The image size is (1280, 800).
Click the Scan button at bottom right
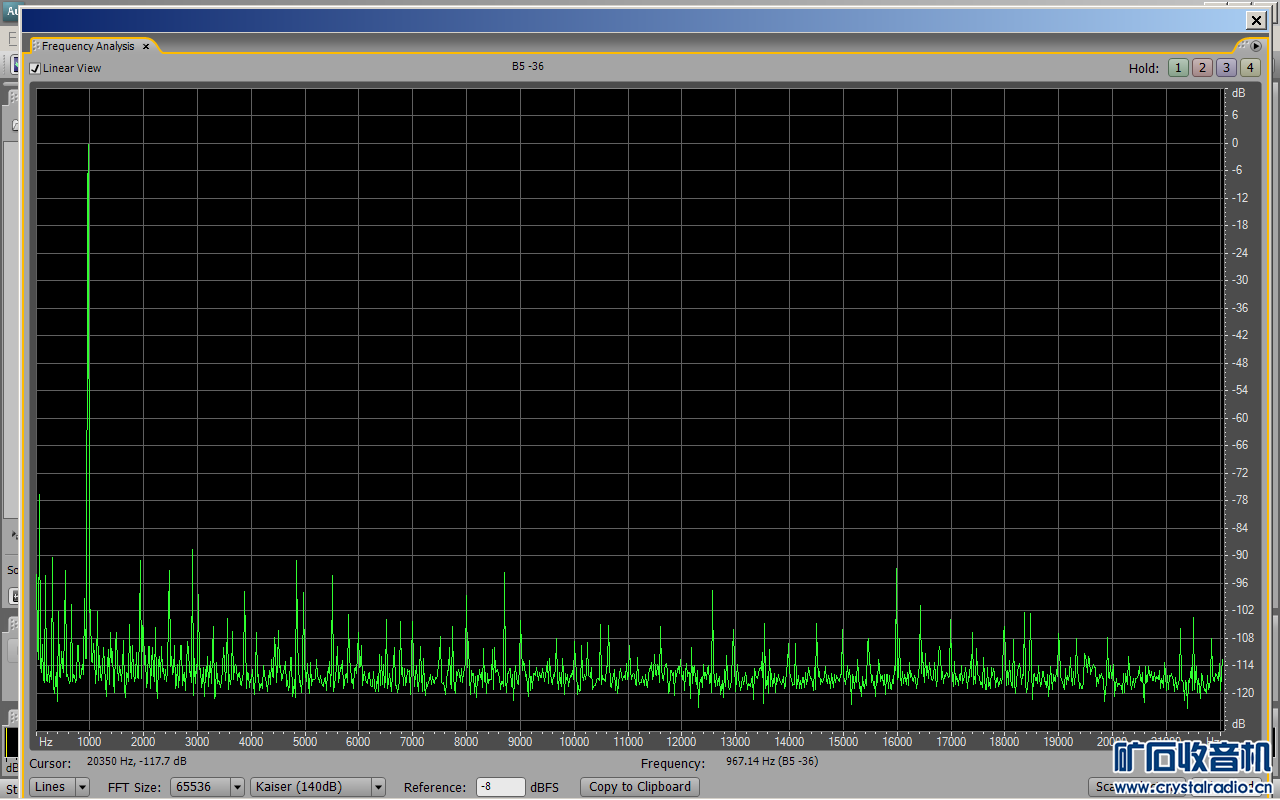1105,787
